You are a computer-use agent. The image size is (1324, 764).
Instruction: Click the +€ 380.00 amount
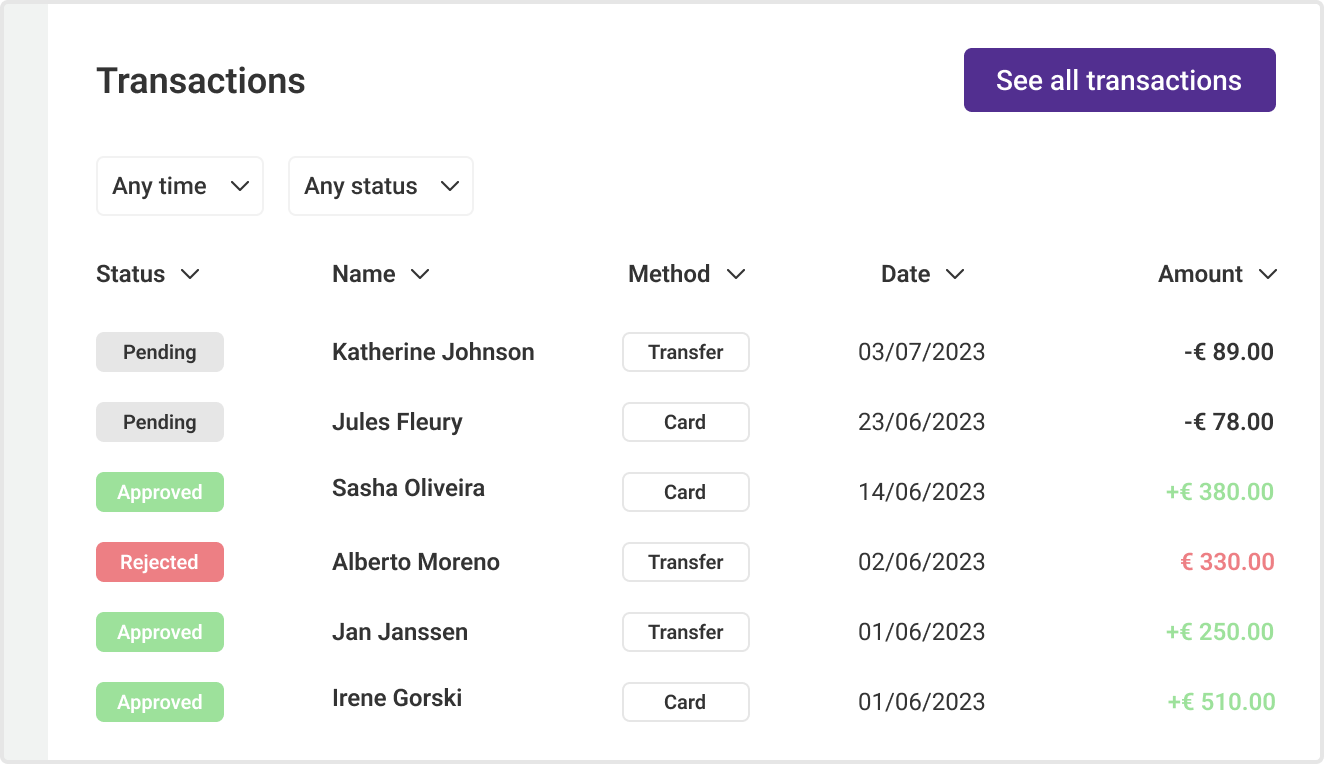point(1220,492)
